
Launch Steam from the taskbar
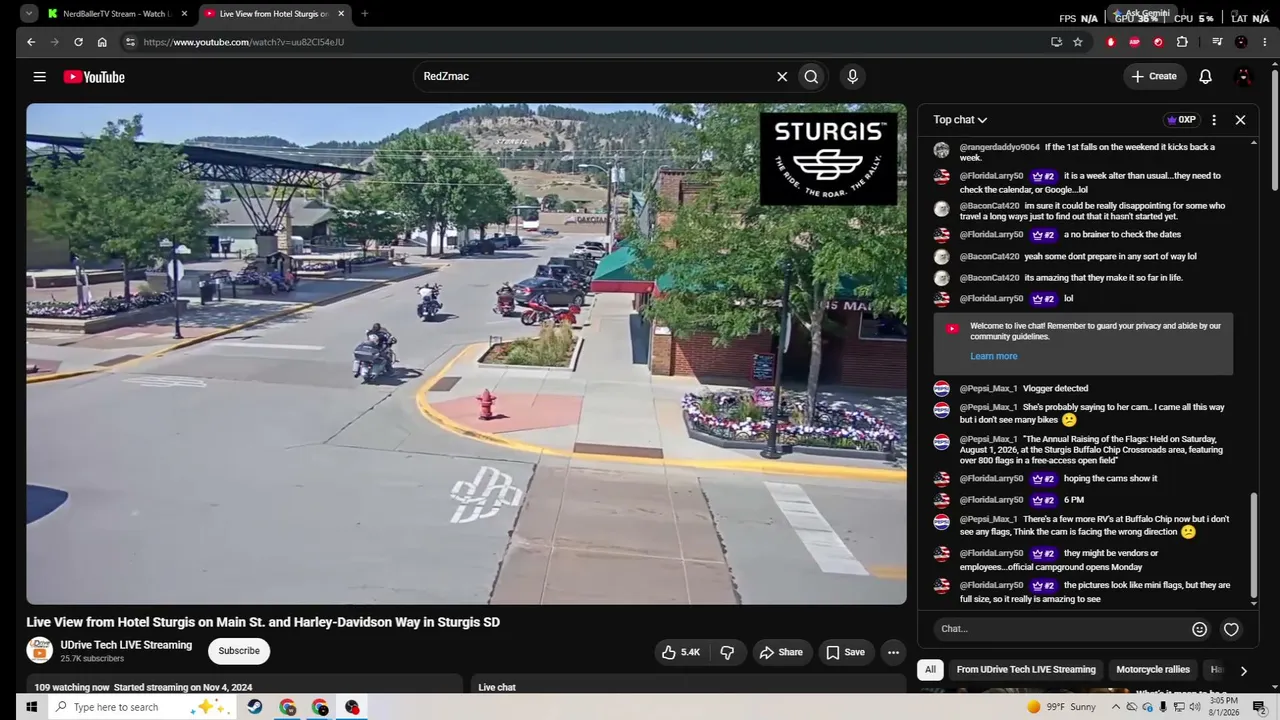coord(255,707)
